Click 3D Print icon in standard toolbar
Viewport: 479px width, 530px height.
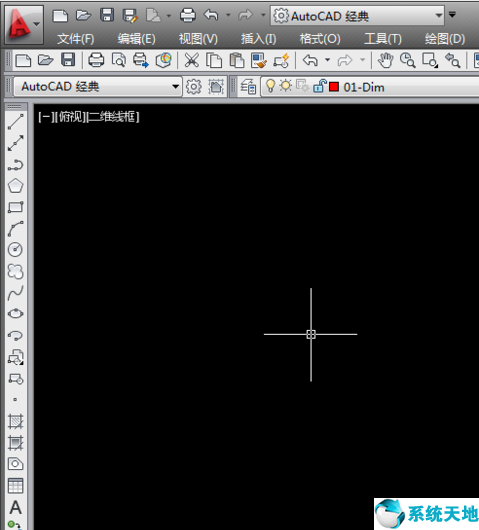pos(164,60)
